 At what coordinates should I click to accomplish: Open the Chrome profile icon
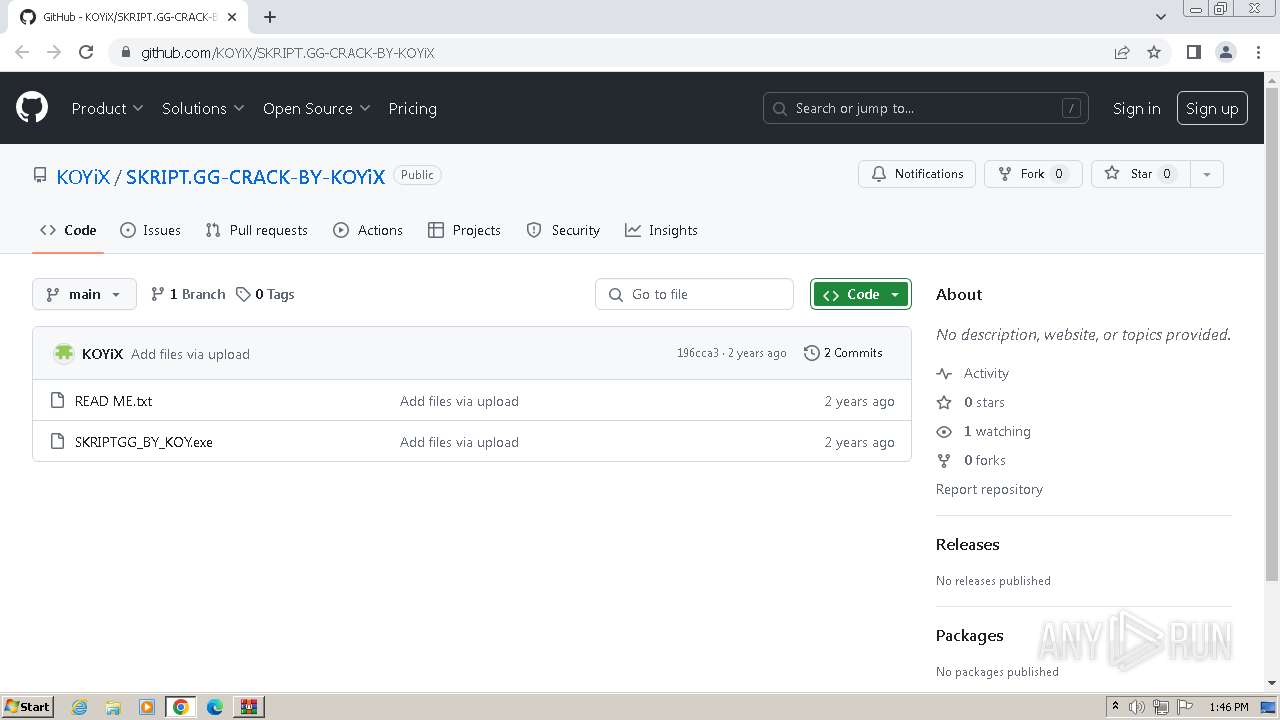(1226, 52)
